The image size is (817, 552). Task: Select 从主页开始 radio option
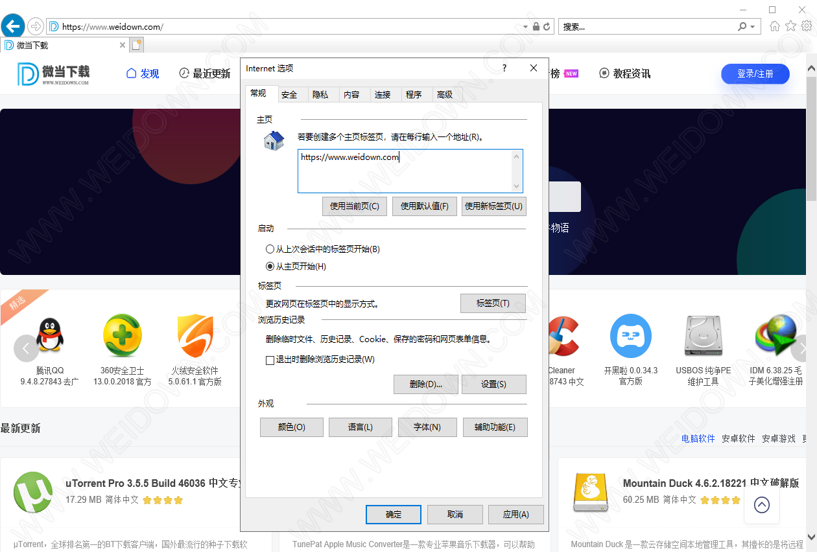(269, 266)
